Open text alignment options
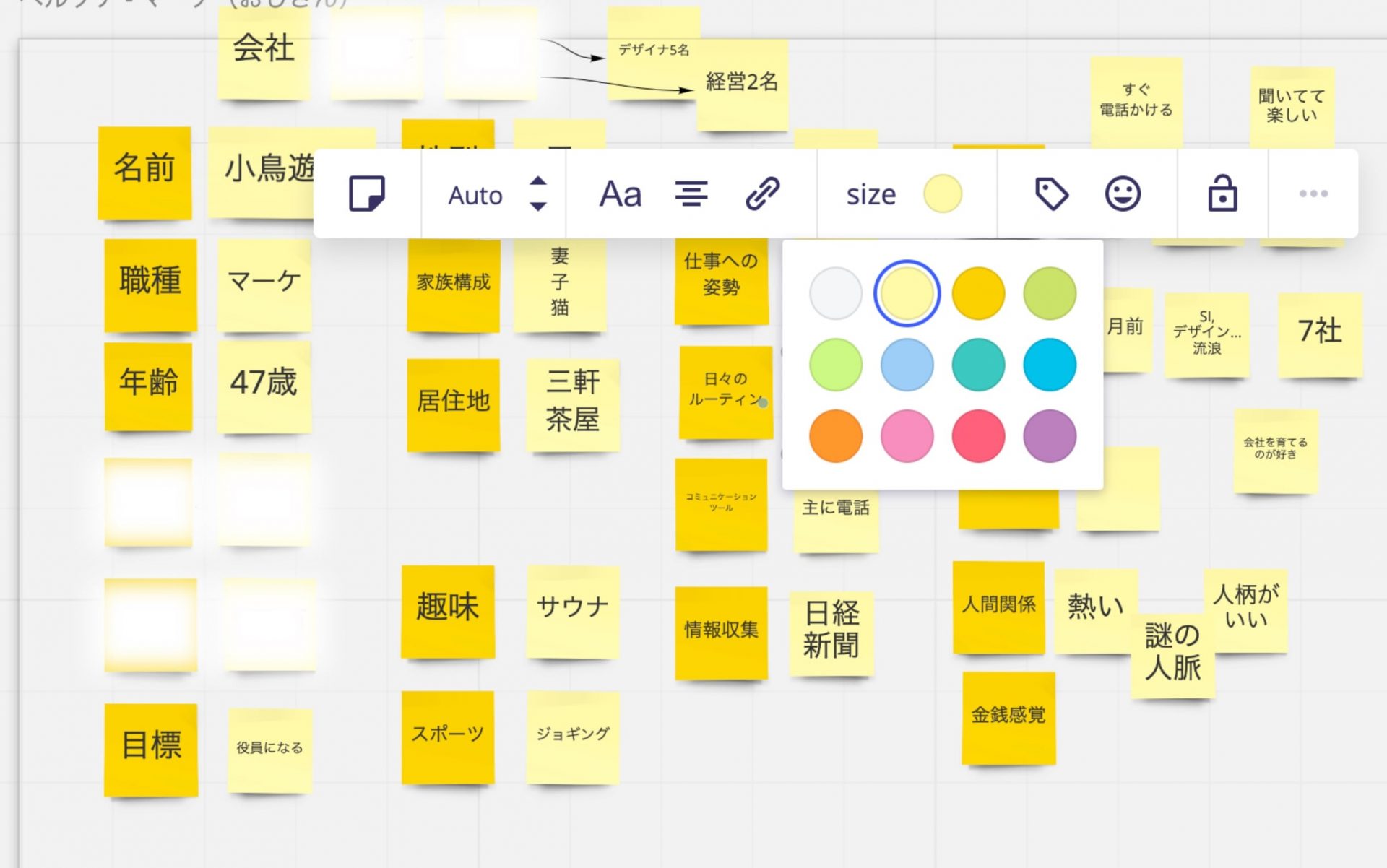The image size is (1387, 868). point(691,194)
